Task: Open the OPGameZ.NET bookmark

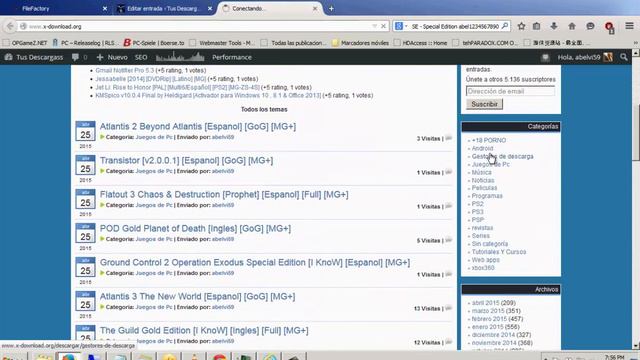Action: (x=25, y=43)
